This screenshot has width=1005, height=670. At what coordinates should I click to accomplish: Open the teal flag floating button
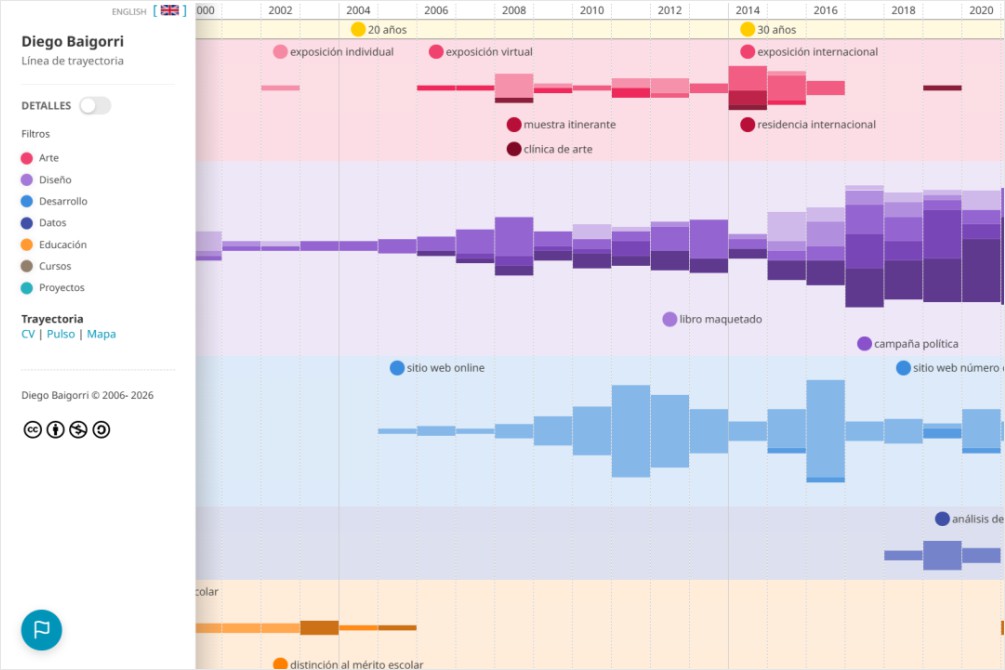(42, 630)
